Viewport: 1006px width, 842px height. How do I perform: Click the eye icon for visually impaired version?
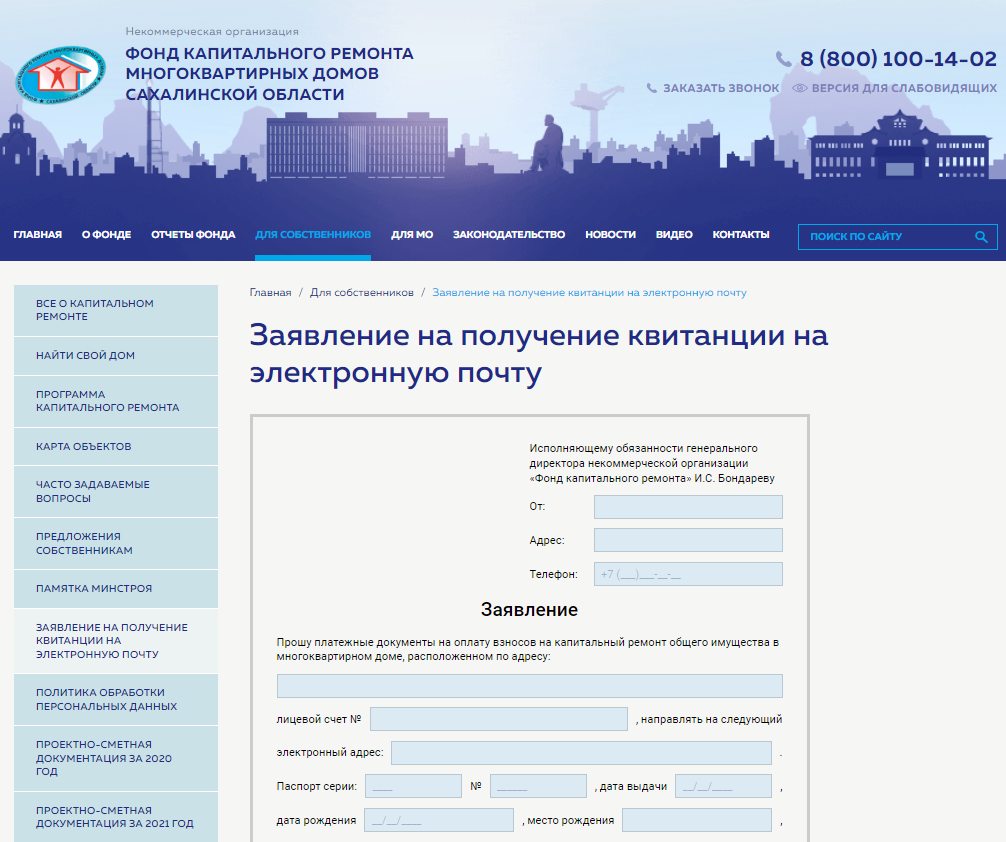[799, 88]
